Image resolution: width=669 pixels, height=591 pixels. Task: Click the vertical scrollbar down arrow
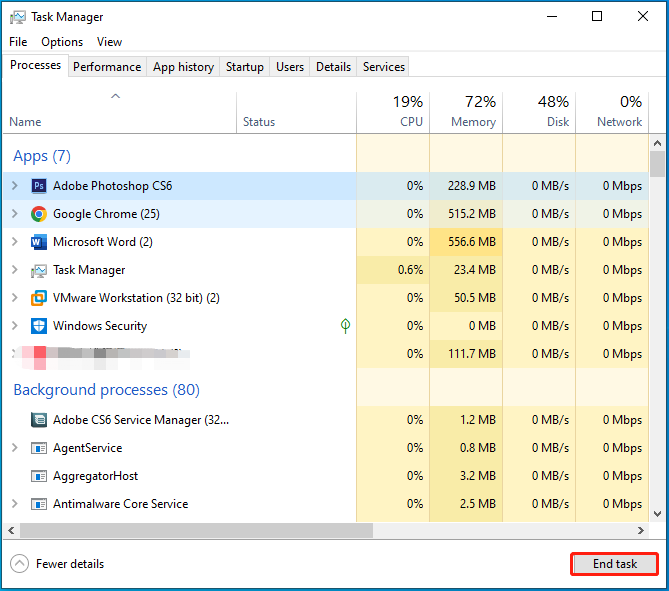657,514
